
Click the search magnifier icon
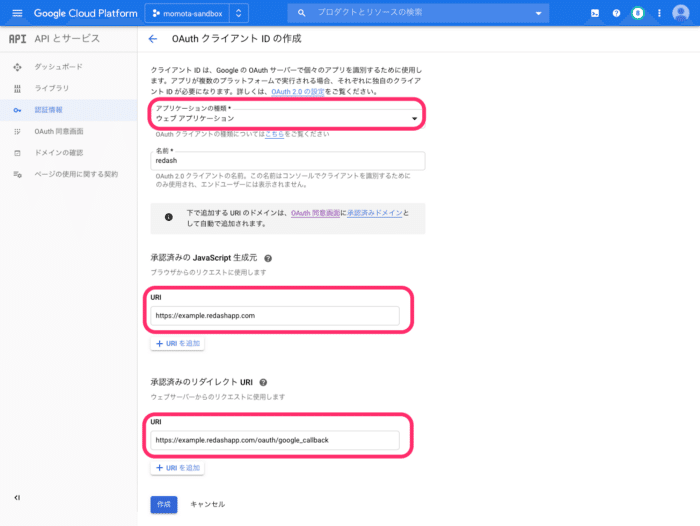301,13
